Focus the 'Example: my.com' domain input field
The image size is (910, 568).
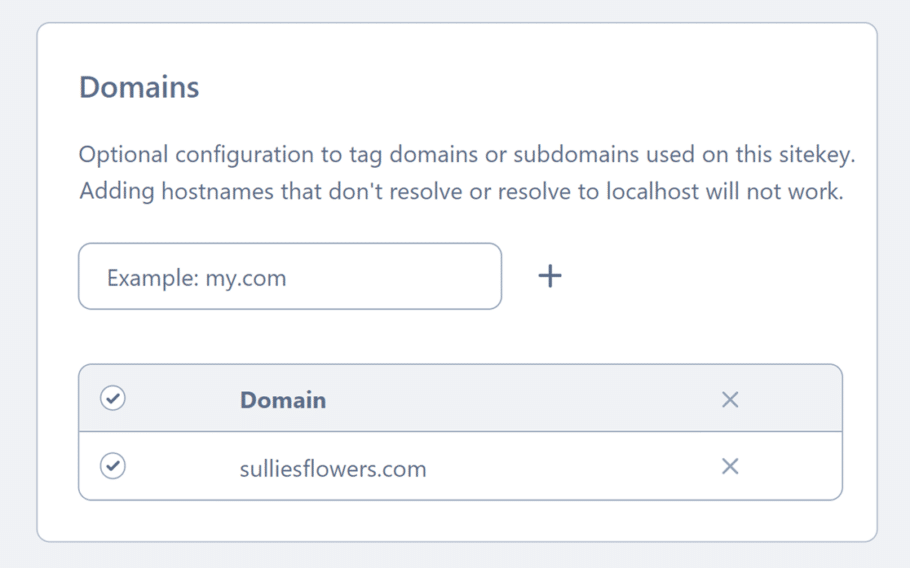(290, 277)
